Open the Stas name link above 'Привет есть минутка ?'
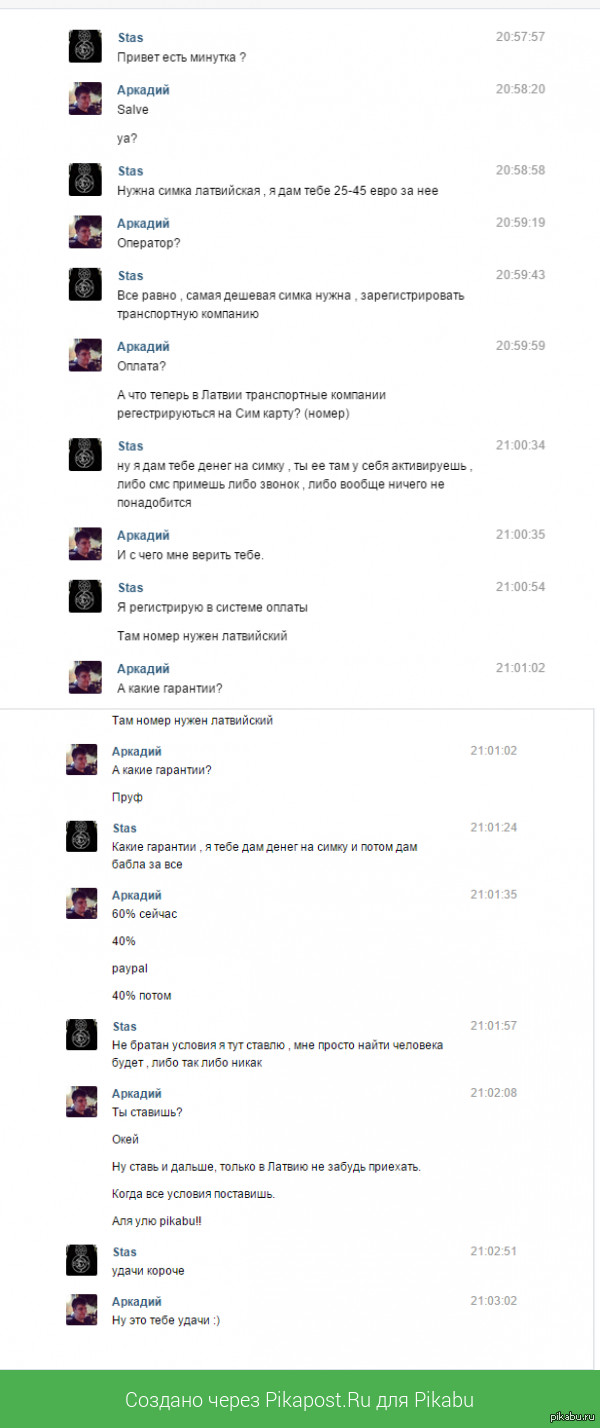Viewport: 600px width, 1428px height. tap(130, 37)
